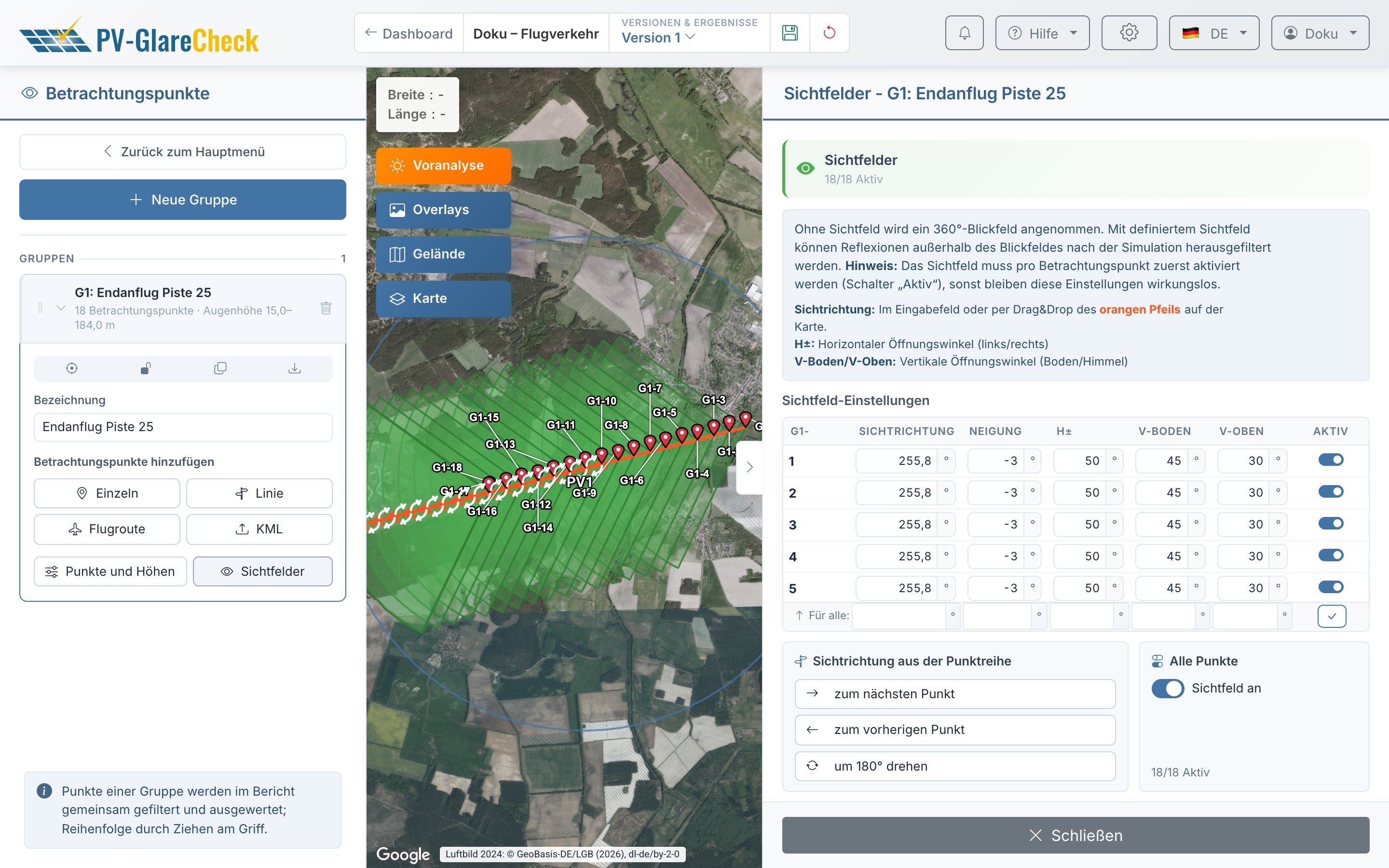Apply 'Für alle' values with checkmark button
This screenshot has height=868, width=1389.
point(1332,616)
